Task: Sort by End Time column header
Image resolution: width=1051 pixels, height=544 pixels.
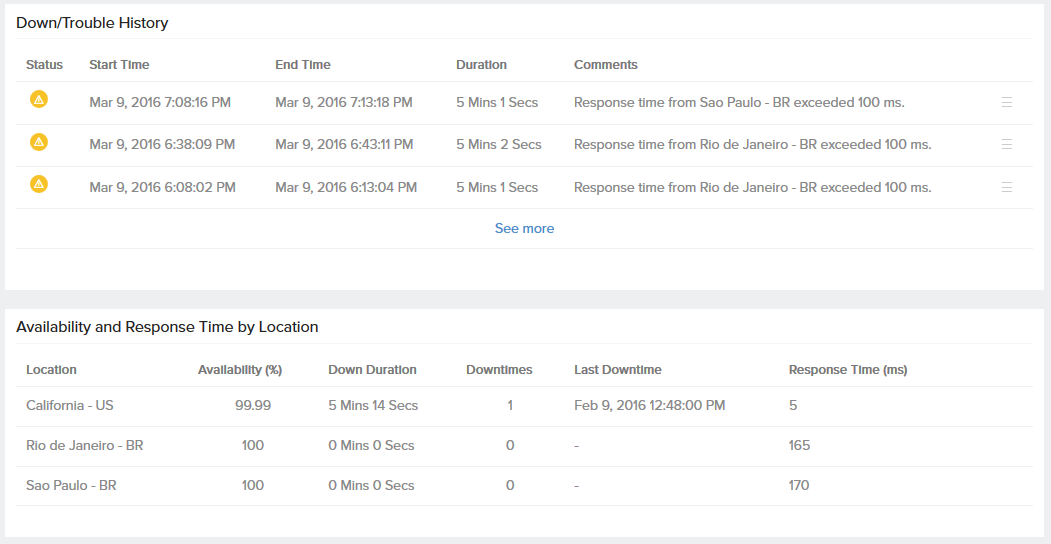Action: 303,65
